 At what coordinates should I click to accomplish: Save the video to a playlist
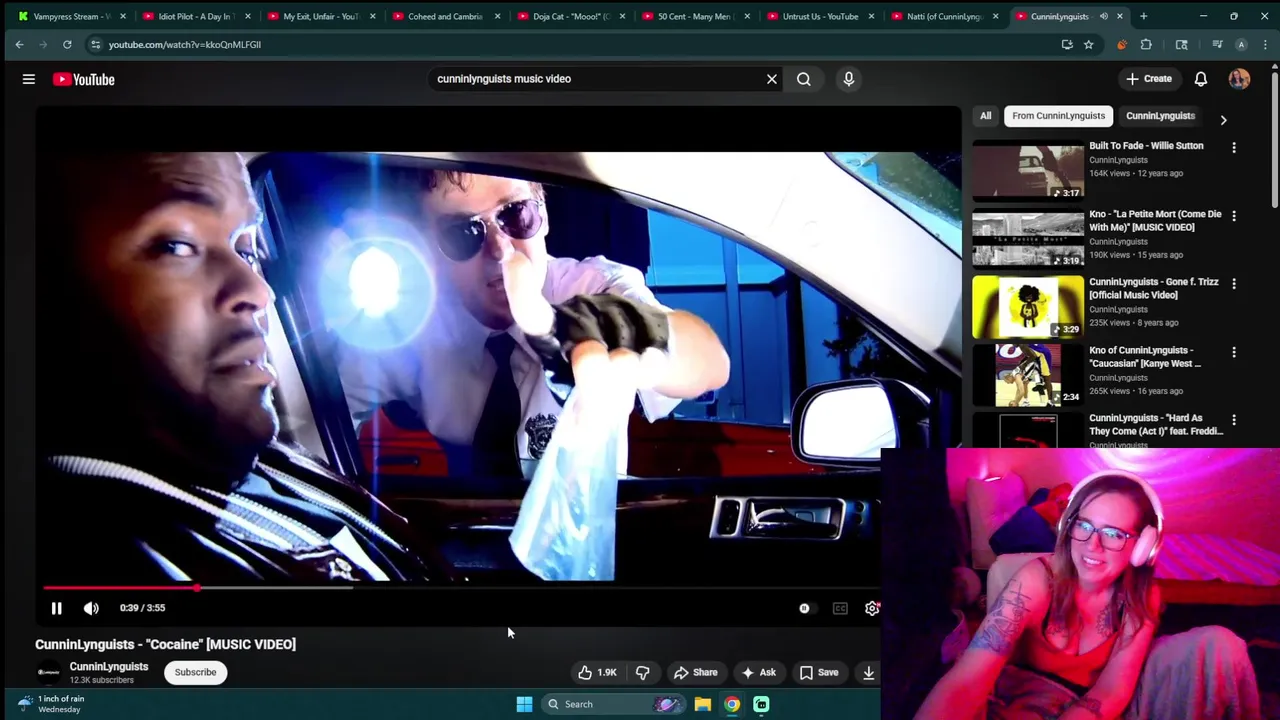pyautogui.click(x=818, y=672)
